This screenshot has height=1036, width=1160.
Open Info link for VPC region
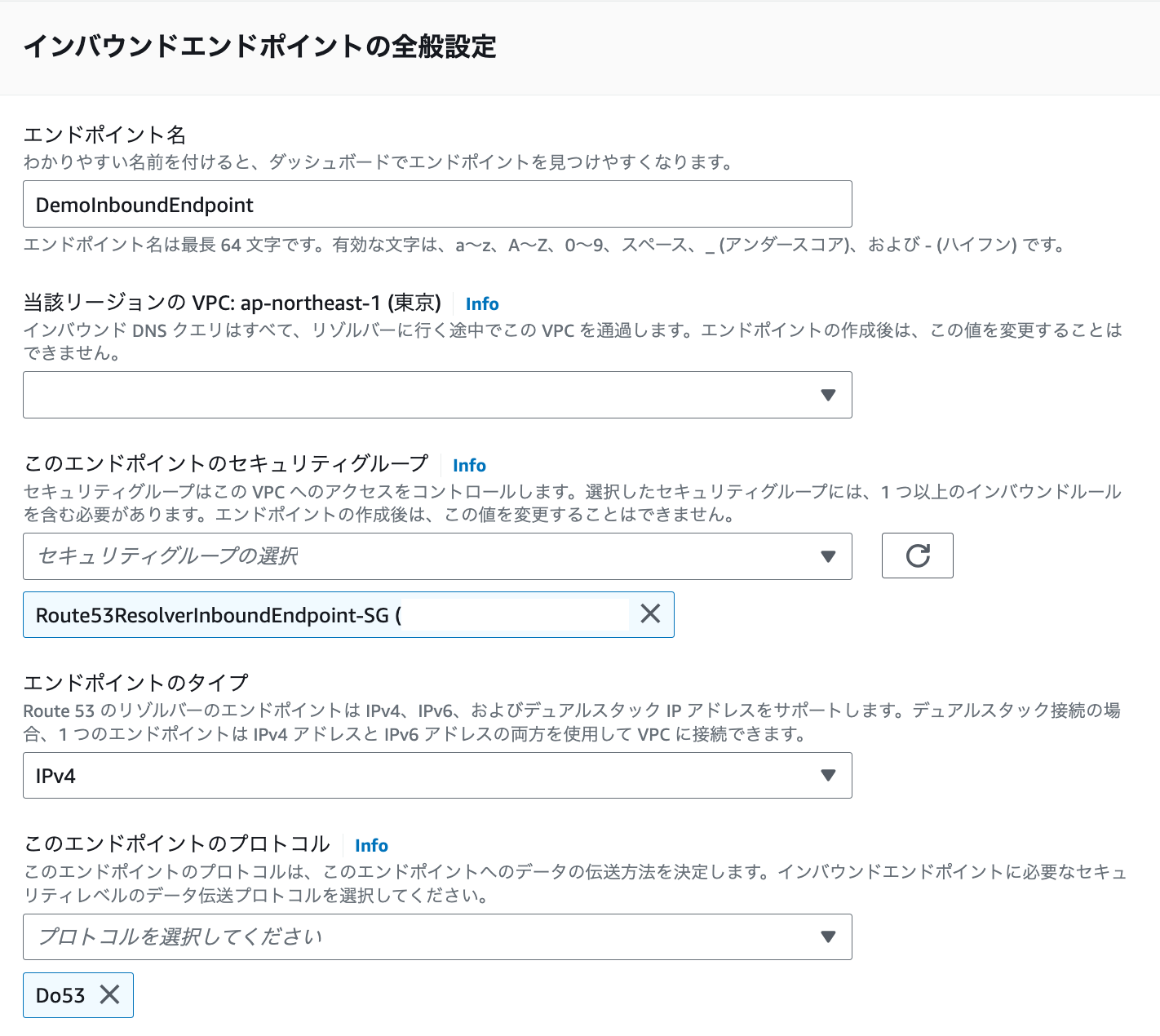pos(482,303)
